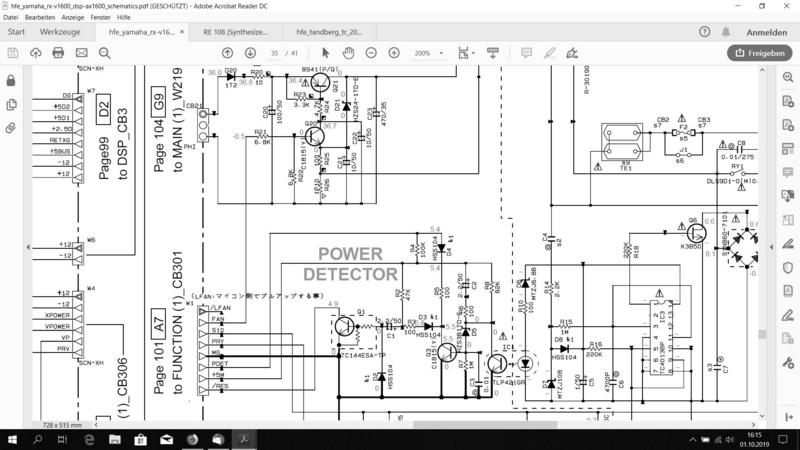The height and width of the screenshot is (450, 800).
Task: Open the Combine Files tool in right pane
Action: 788,196
